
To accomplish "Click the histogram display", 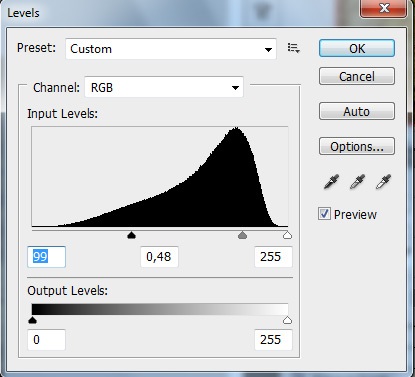I will 160,177.
